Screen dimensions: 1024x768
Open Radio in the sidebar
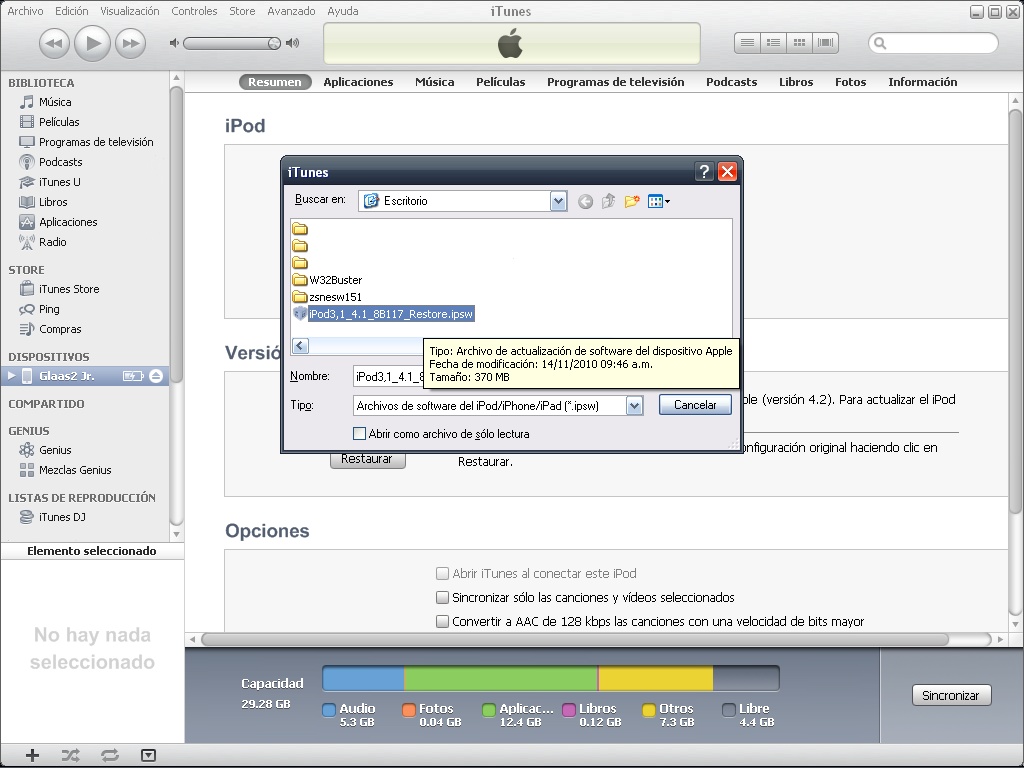tap(52, 242)
